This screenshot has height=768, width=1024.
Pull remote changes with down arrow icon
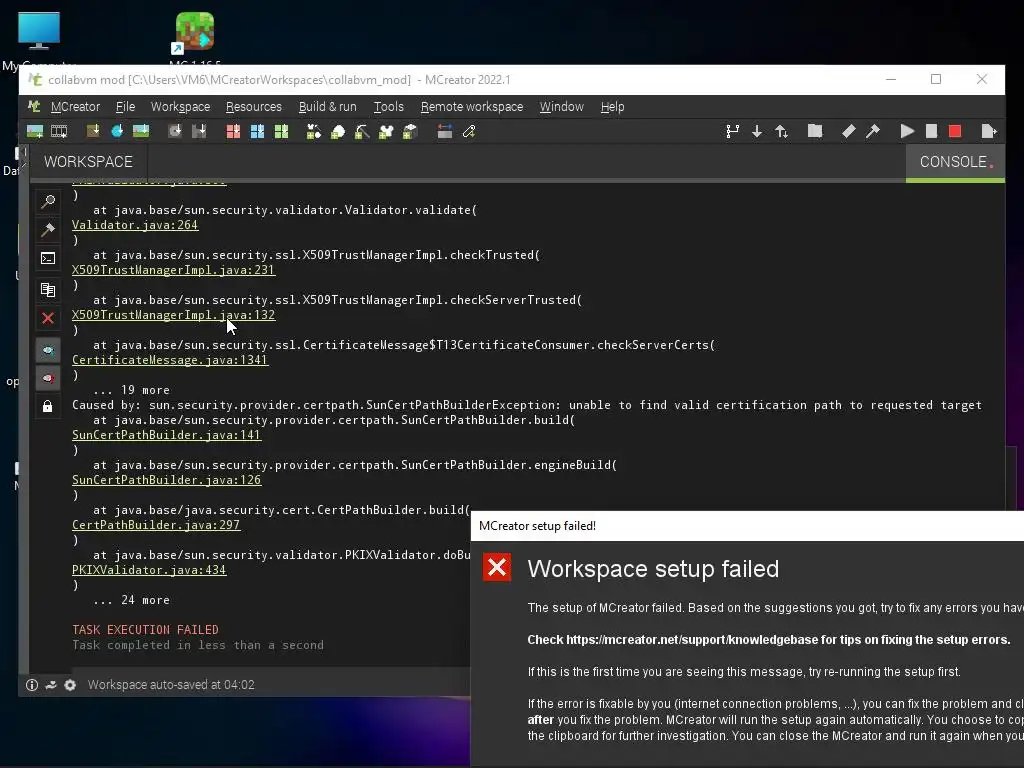pyautogui.click(x=757, y=132)
